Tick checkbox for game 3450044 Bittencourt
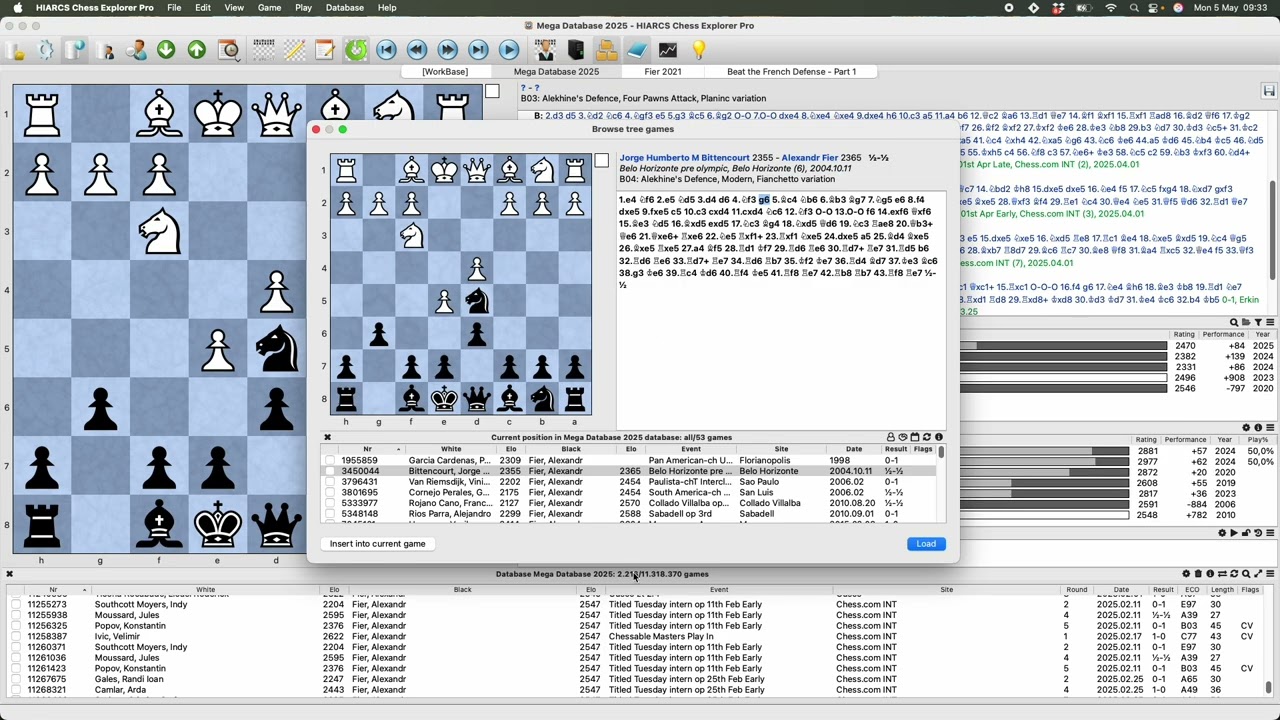Viewport: 1280px width, 720px height. pyautogui.click(x=330, y=471)
